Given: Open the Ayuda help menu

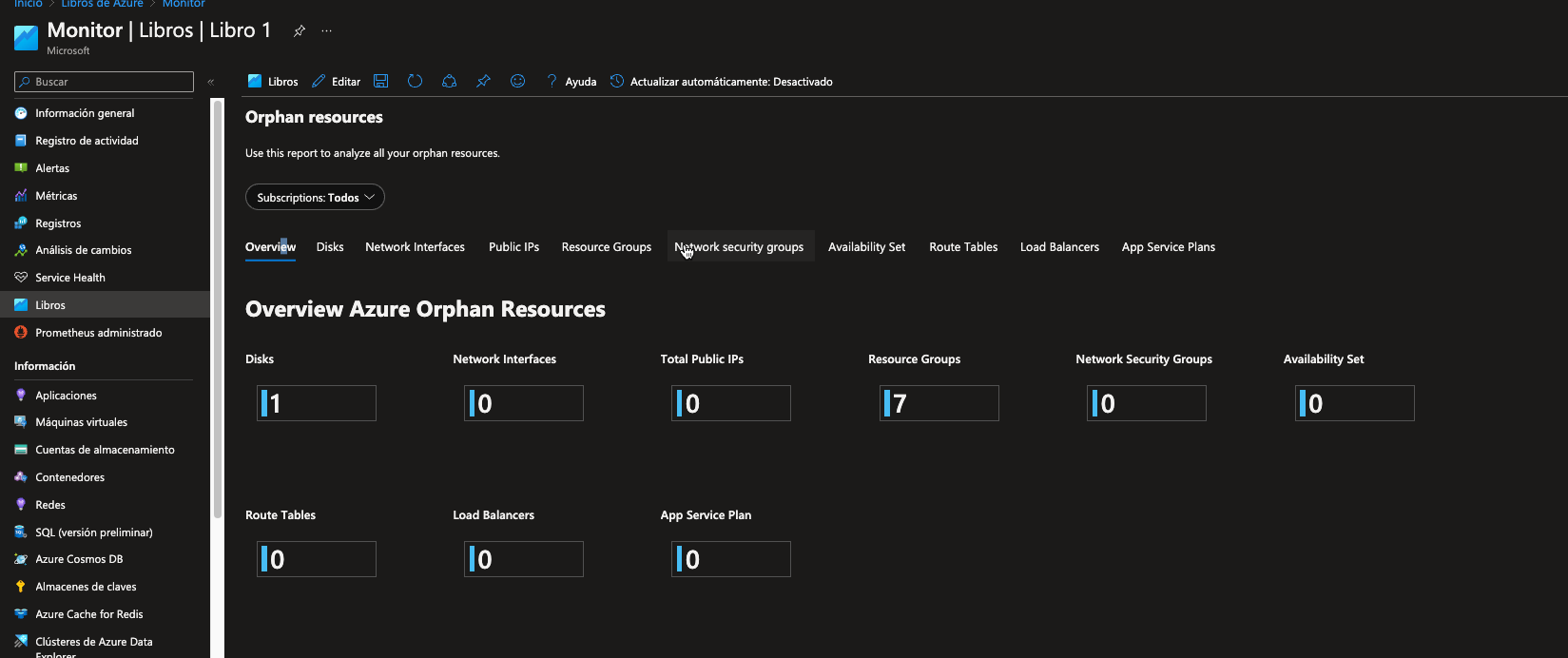Looking at the screenshot, I should [x=571, y=82].
